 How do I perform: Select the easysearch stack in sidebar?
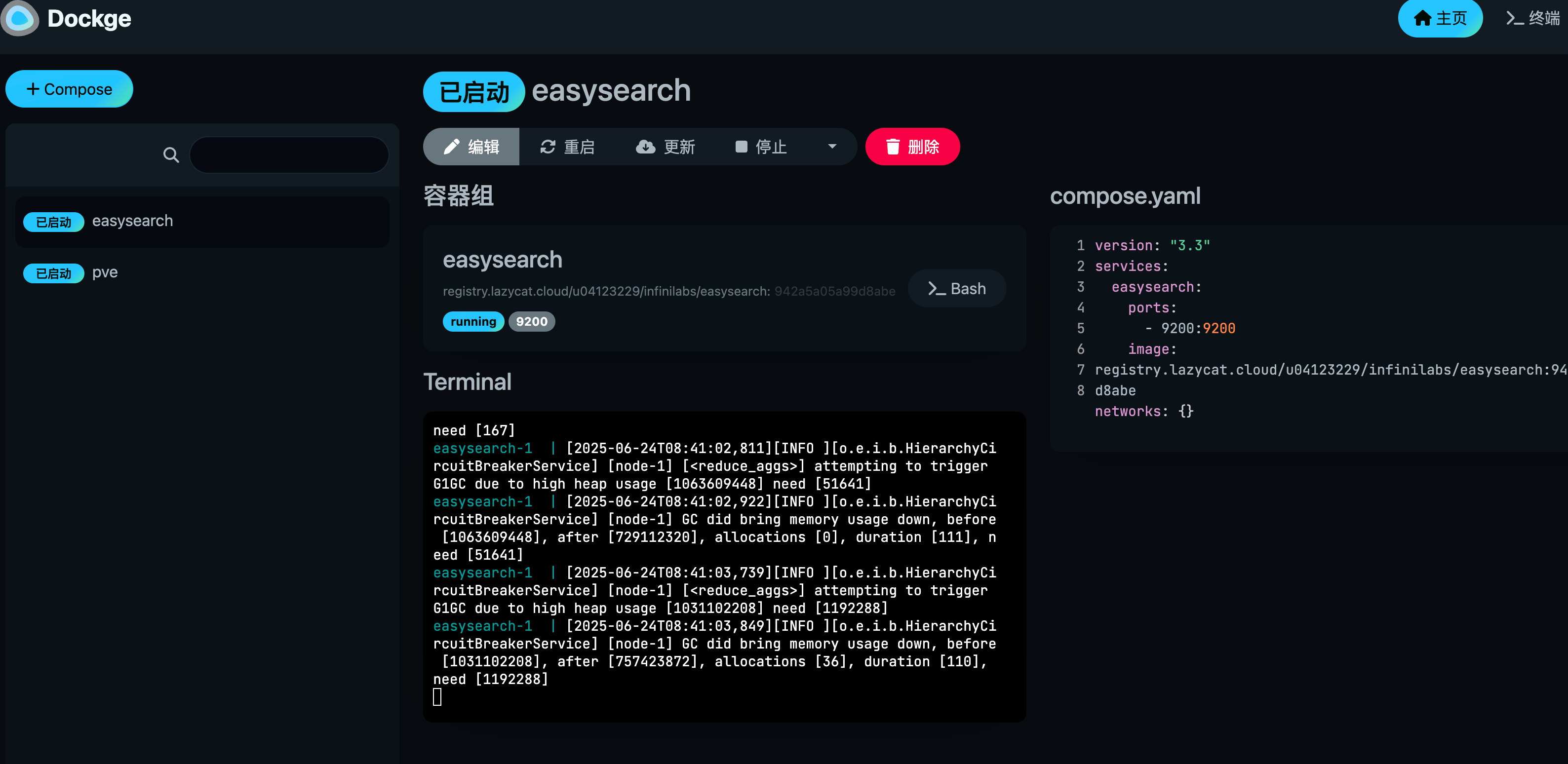tap(132, 221)
